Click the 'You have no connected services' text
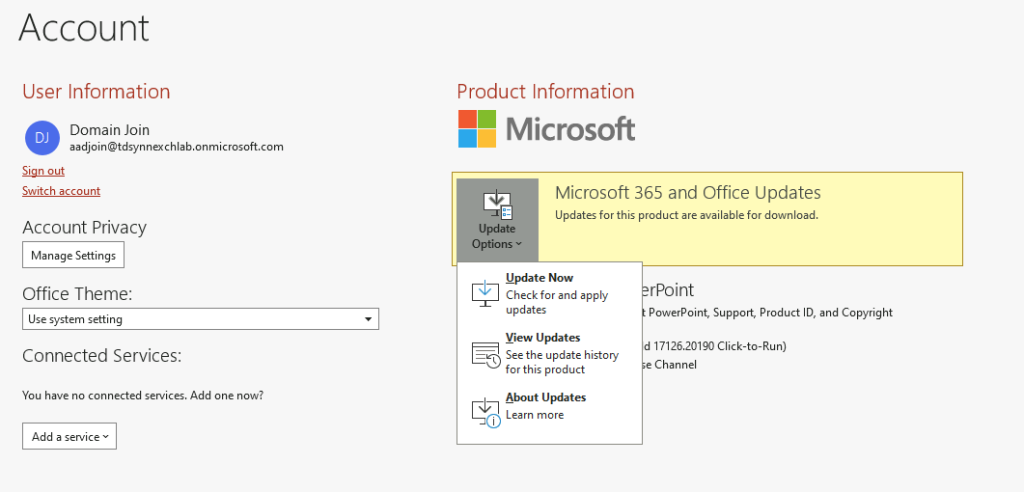Viewport: 1024px width, 492px height. click(x=143, y=395)
